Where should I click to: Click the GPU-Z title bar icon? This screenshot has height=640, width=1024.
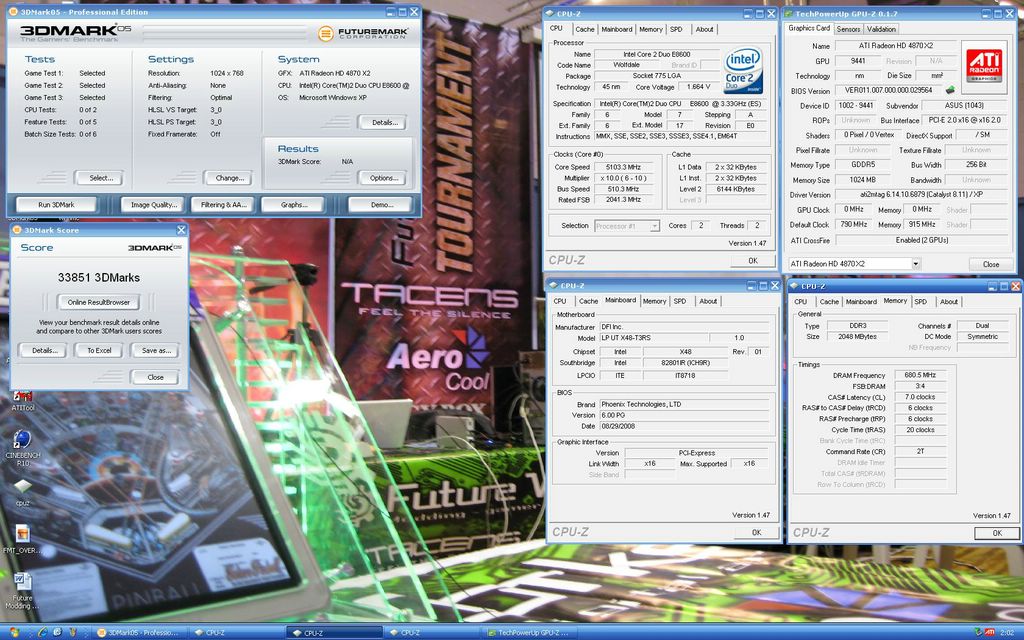[x=789, y=13]
